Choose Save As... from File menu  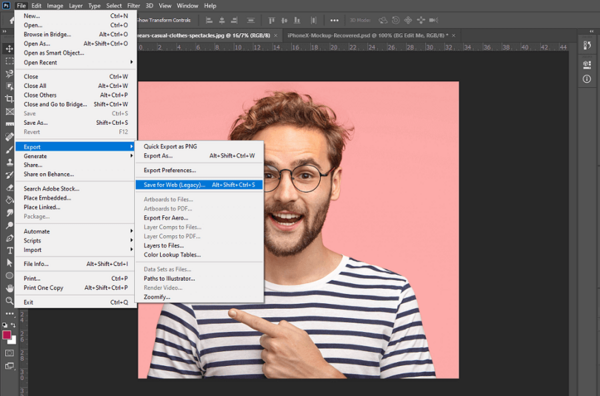(76, 123)
